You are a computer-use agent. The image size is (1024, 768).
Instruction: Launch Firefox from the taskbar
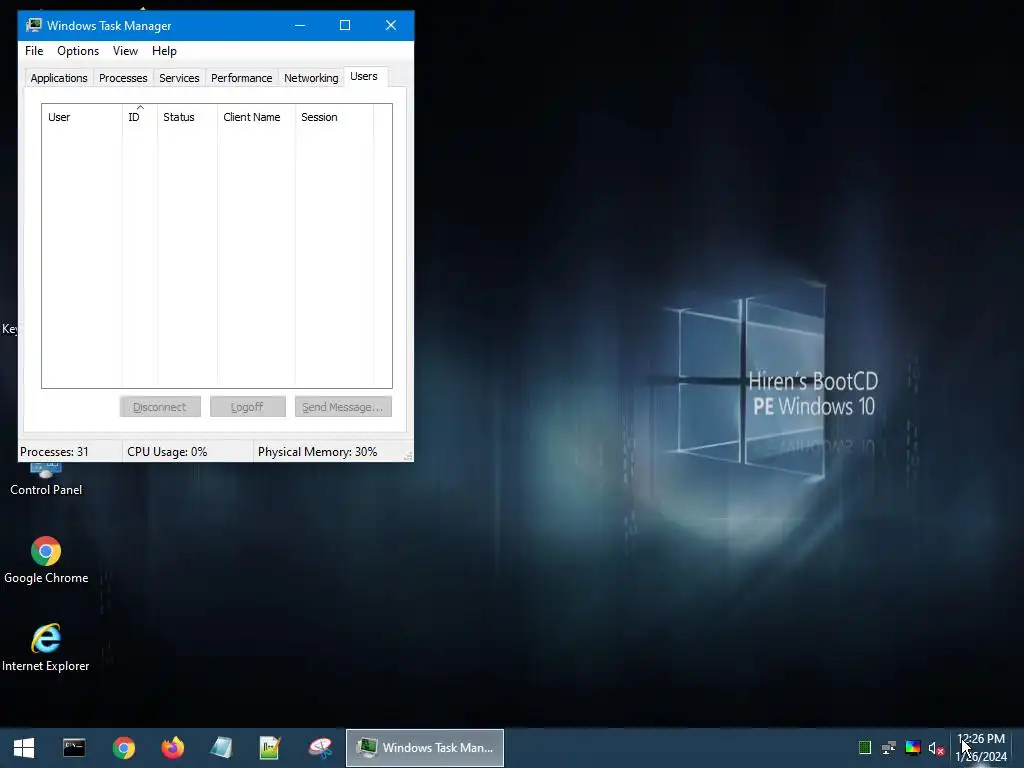(x=172, y=748)
